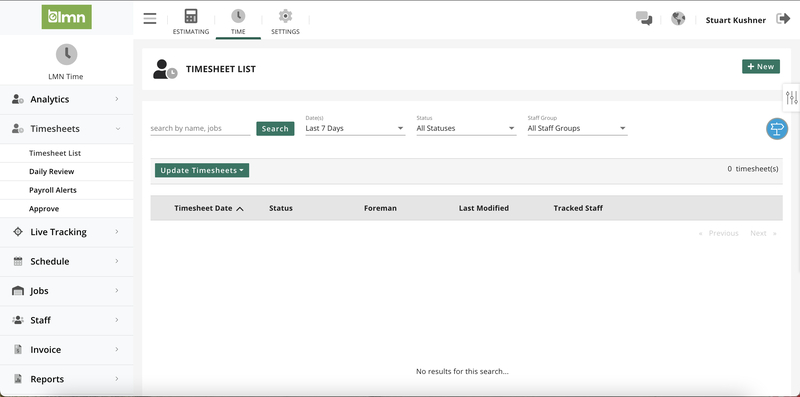Expand the Live Tracking chevron
Screen dimensions: 800x397
tap(117, 232)
